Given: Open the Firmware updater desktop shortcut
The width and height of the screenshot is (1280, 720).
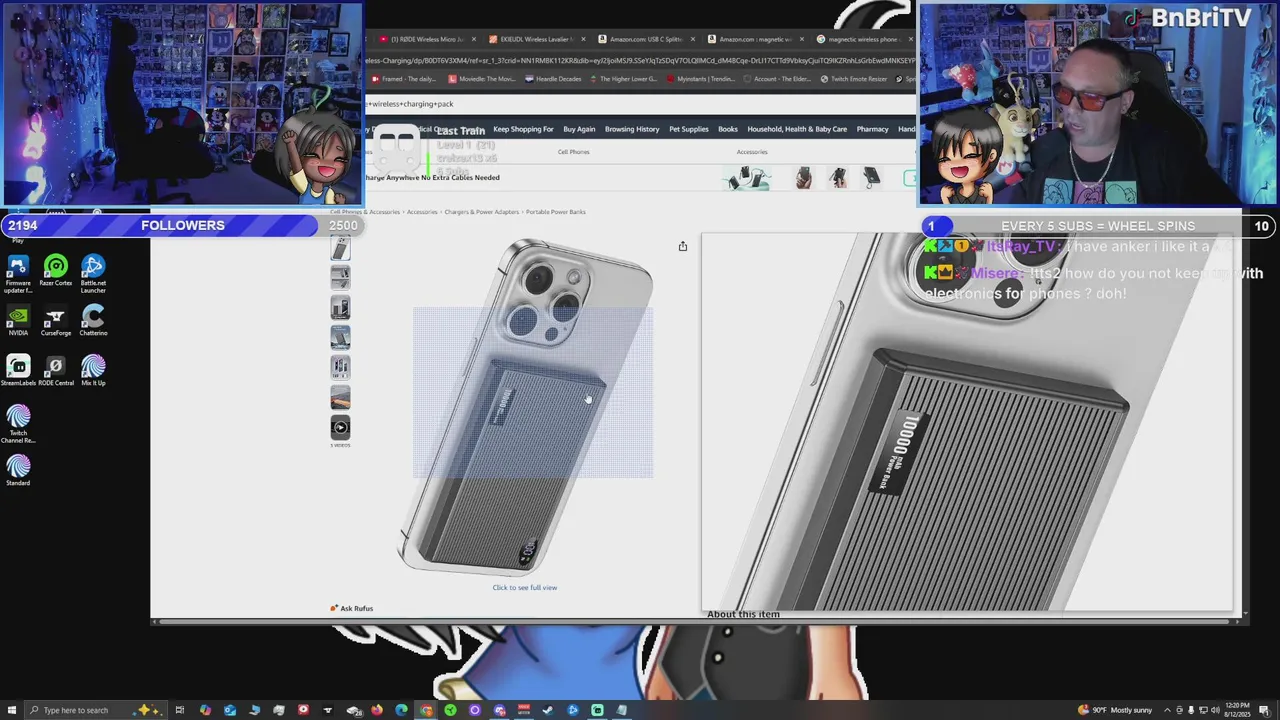Looking at the screenshot, I should [x=17, y=272].
